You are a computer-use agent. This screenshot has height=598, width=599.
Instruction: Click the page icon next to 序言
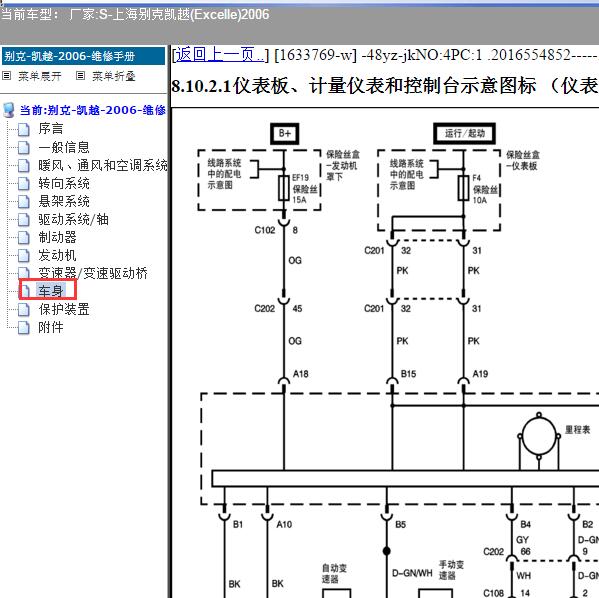[x=24, y=129]
